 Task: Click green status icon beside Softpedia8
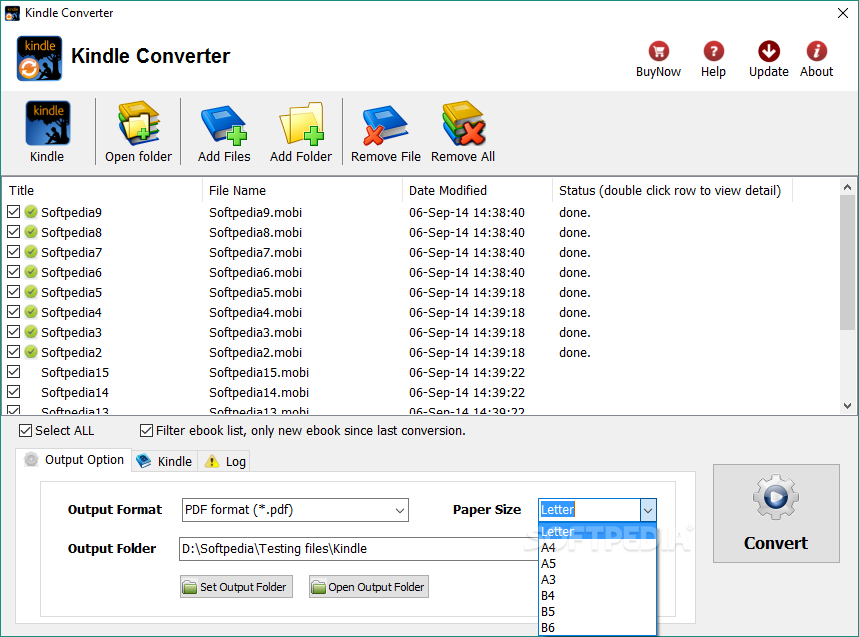pos(31,232)
